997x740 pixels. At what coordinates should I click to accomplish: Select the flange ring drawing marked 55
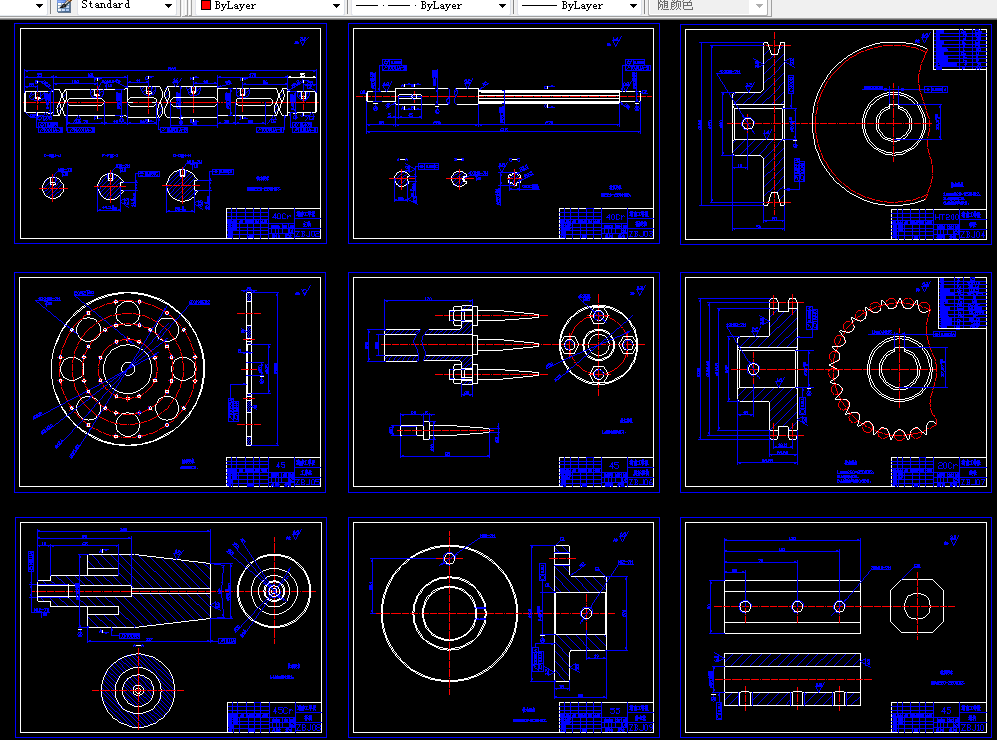tap(504, 627)
